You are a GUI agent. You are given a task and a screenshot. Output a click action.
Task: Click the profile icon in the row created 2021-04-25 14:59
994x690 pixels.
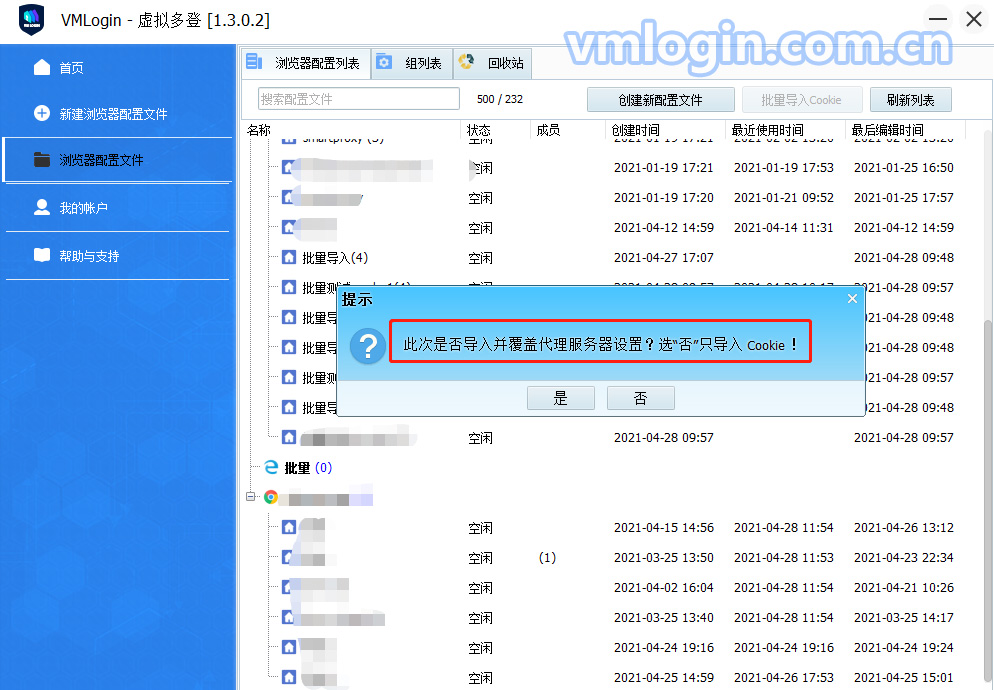(x=289, y=677)
